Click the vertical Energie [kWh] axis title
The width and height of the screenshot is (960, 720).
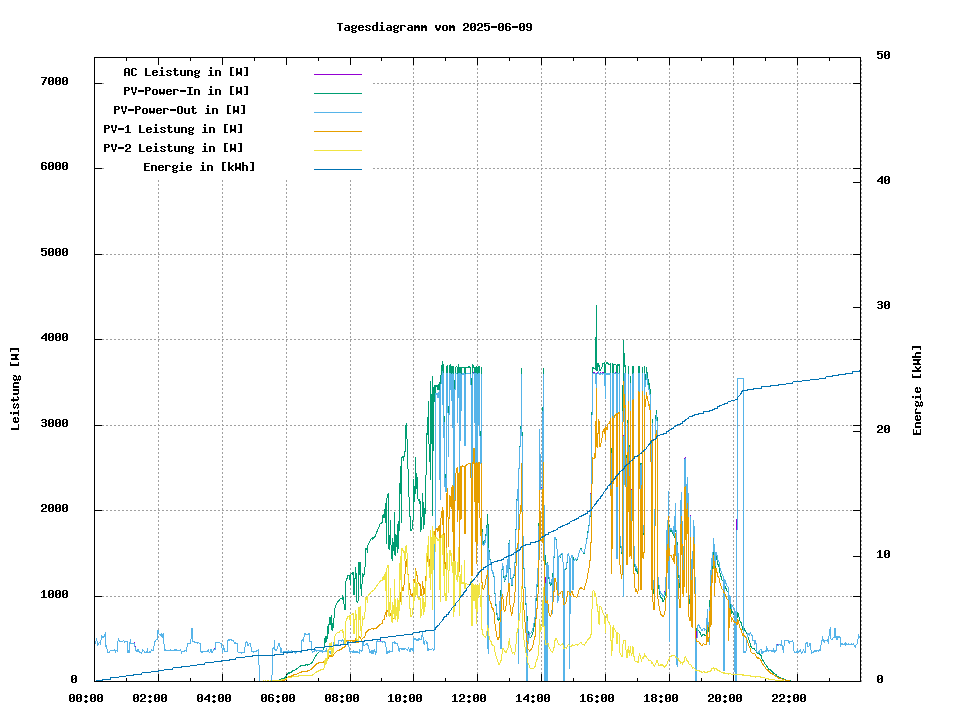(917, 390)
